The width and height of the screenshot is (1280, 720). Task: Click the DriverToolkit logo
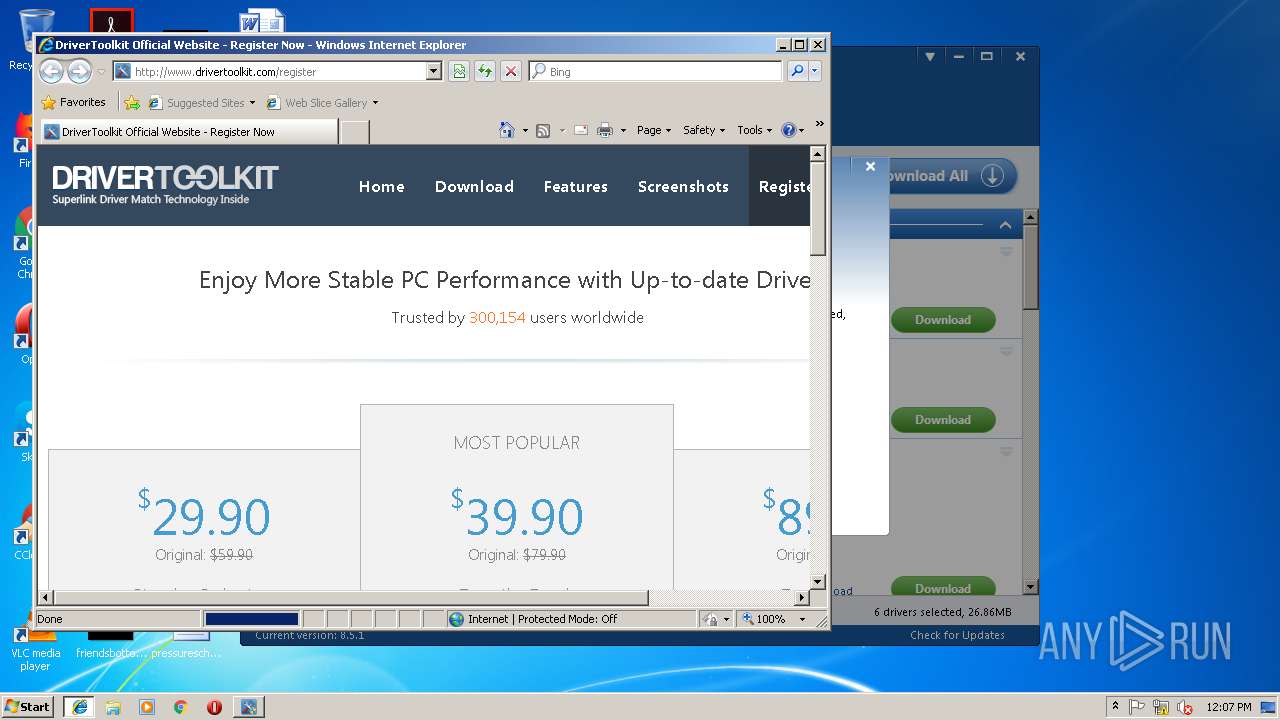(165, 185)
